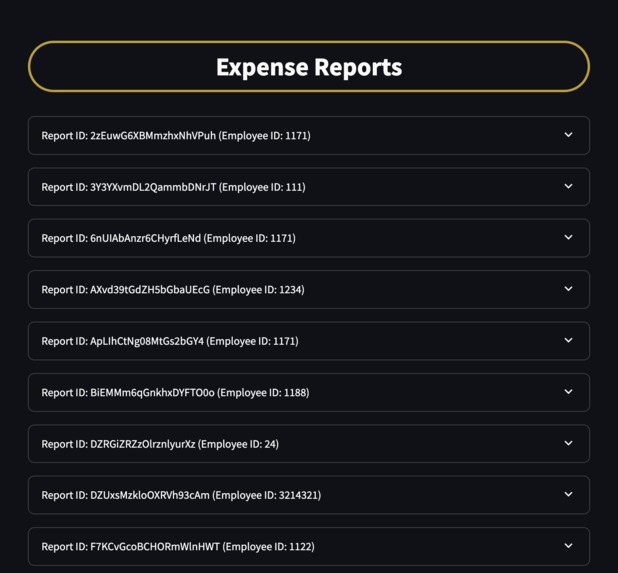Expand report DZRGiZRZzOlrznlyurXz chevron
Screen dimensions: 618x573
tap(568, 443)
